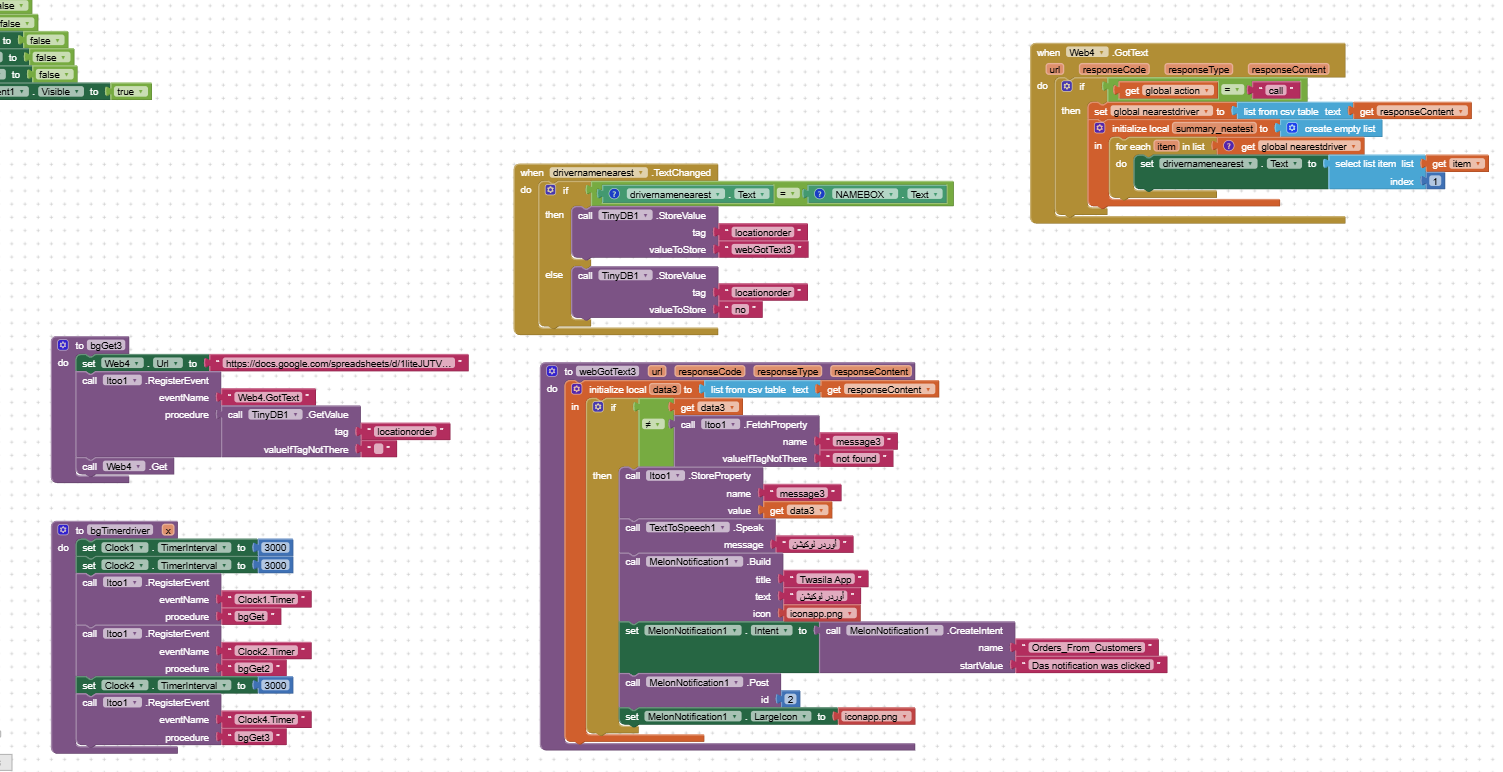Edit the summary_neatest local variable name

(x=1213, y=129)
